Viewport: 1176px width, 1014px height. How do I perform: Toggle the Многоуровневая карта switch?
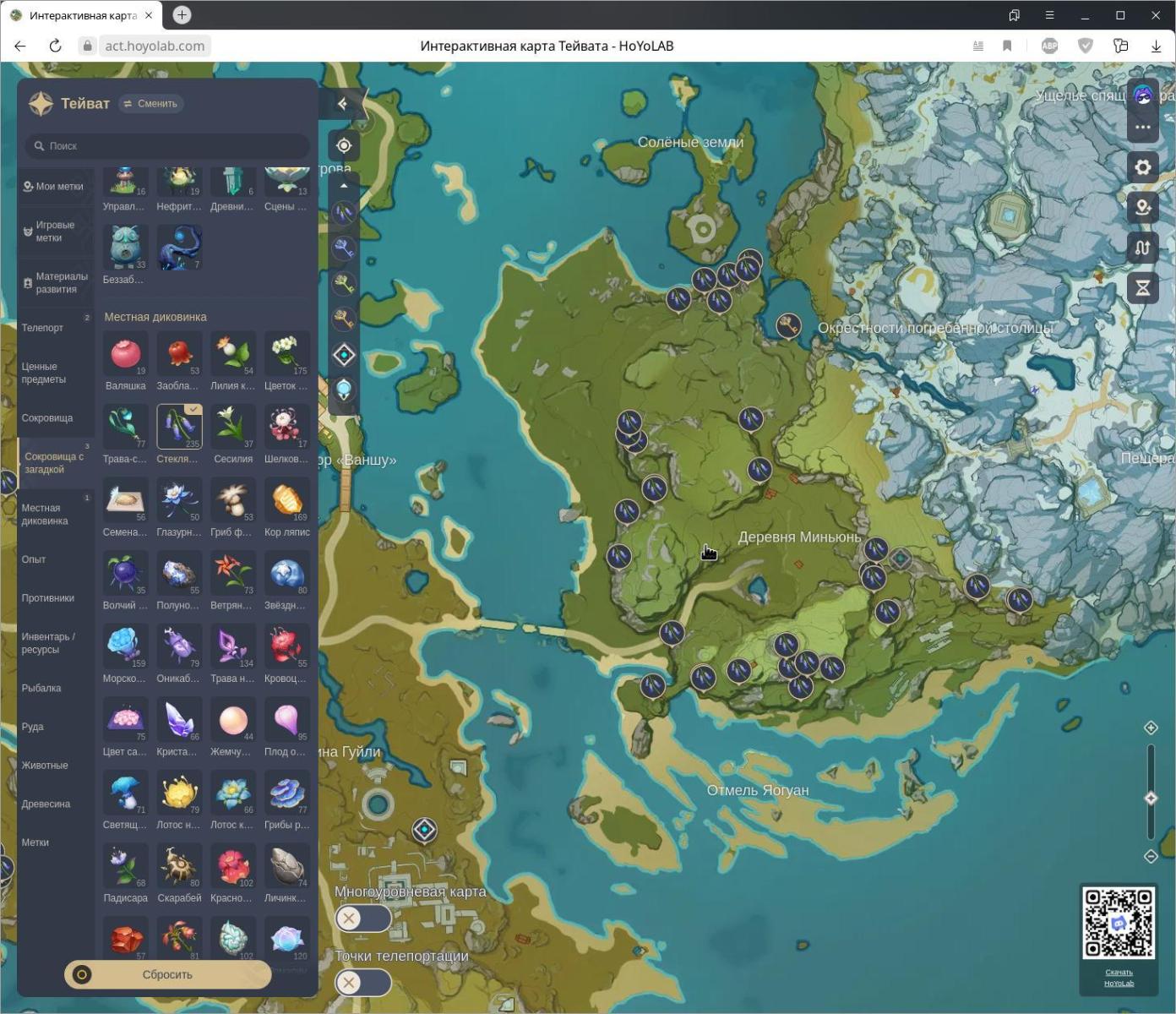point(363,918)
